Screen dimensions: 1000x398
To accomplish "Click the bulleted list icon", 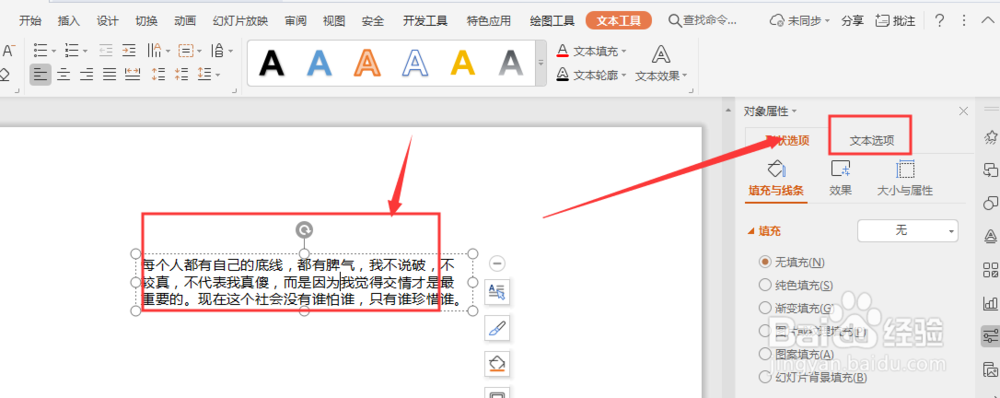I will tap(41, 50).
